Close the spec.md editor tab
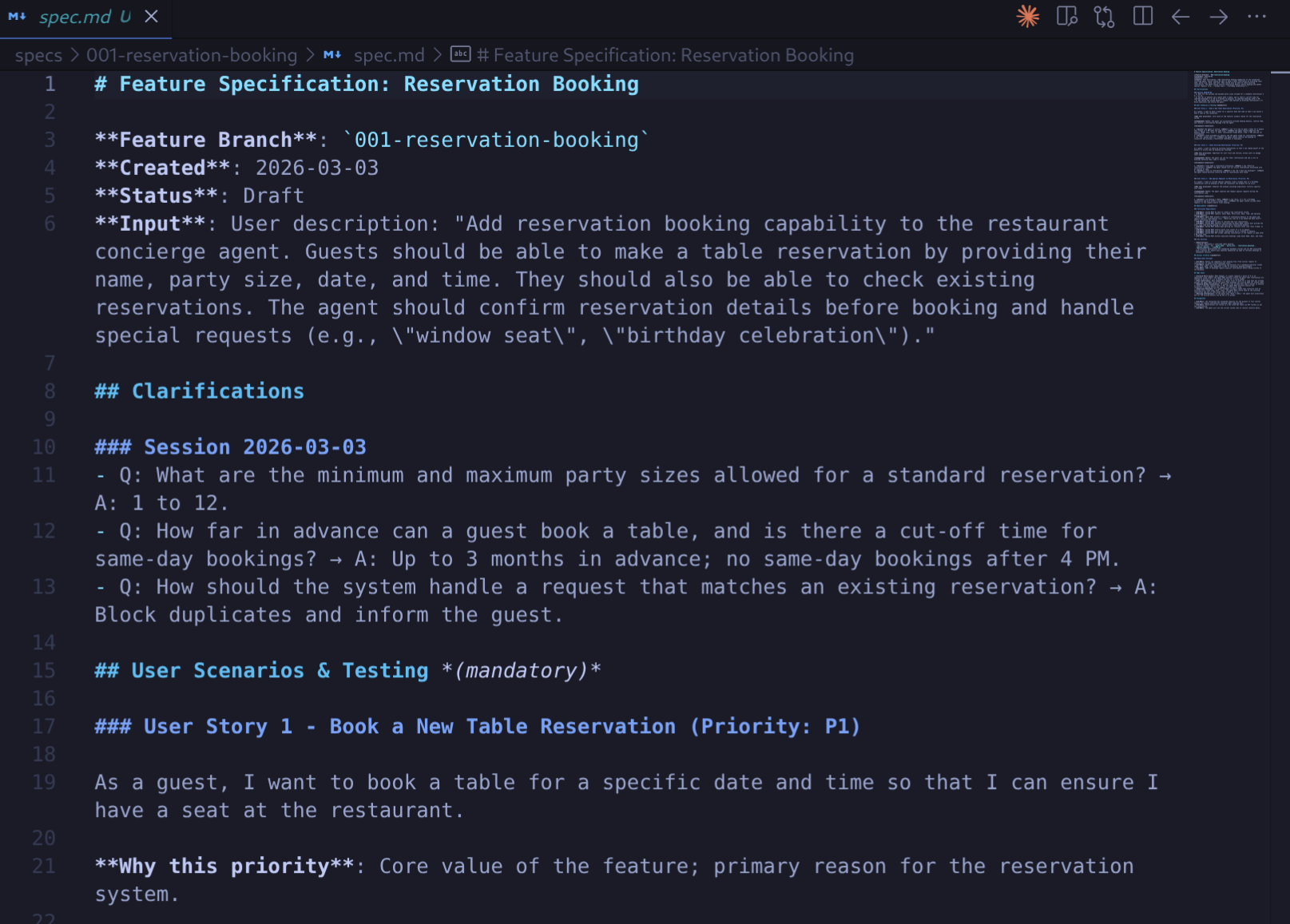The width and height of the screenshot is (1290, 924). pos(151,17)
